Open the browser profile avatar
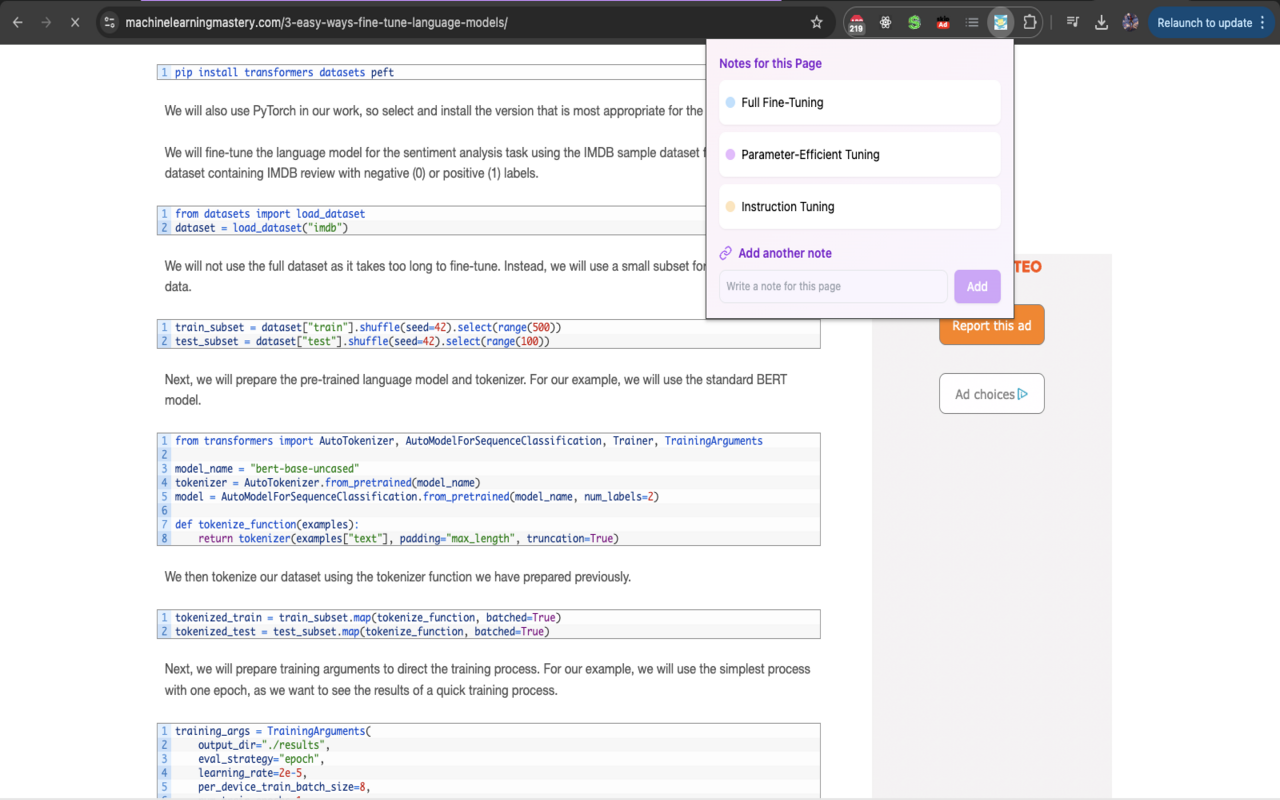 (x=1130, y=21)
